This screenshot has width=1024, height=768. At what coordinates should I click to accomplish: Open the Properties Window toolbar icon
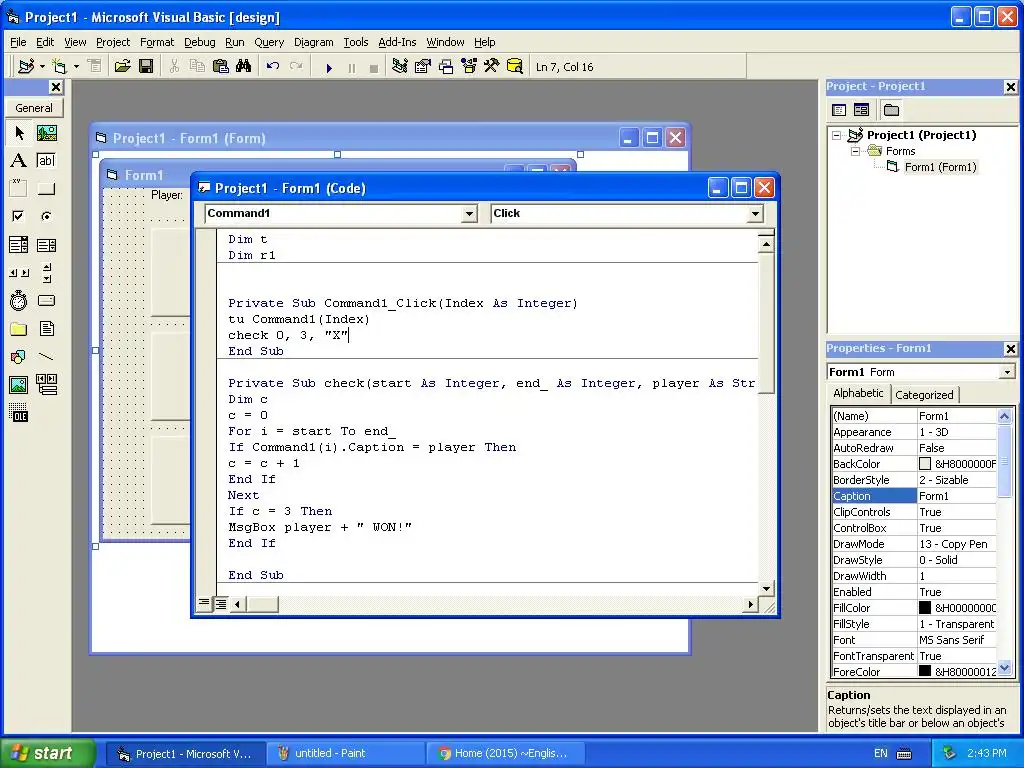point(423,67)
